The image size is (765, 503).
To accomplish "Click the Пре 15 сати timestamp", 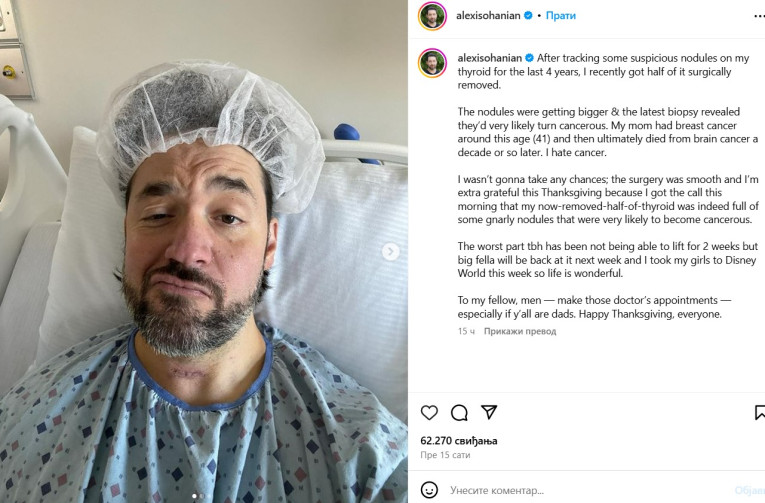I will [445, 455].
